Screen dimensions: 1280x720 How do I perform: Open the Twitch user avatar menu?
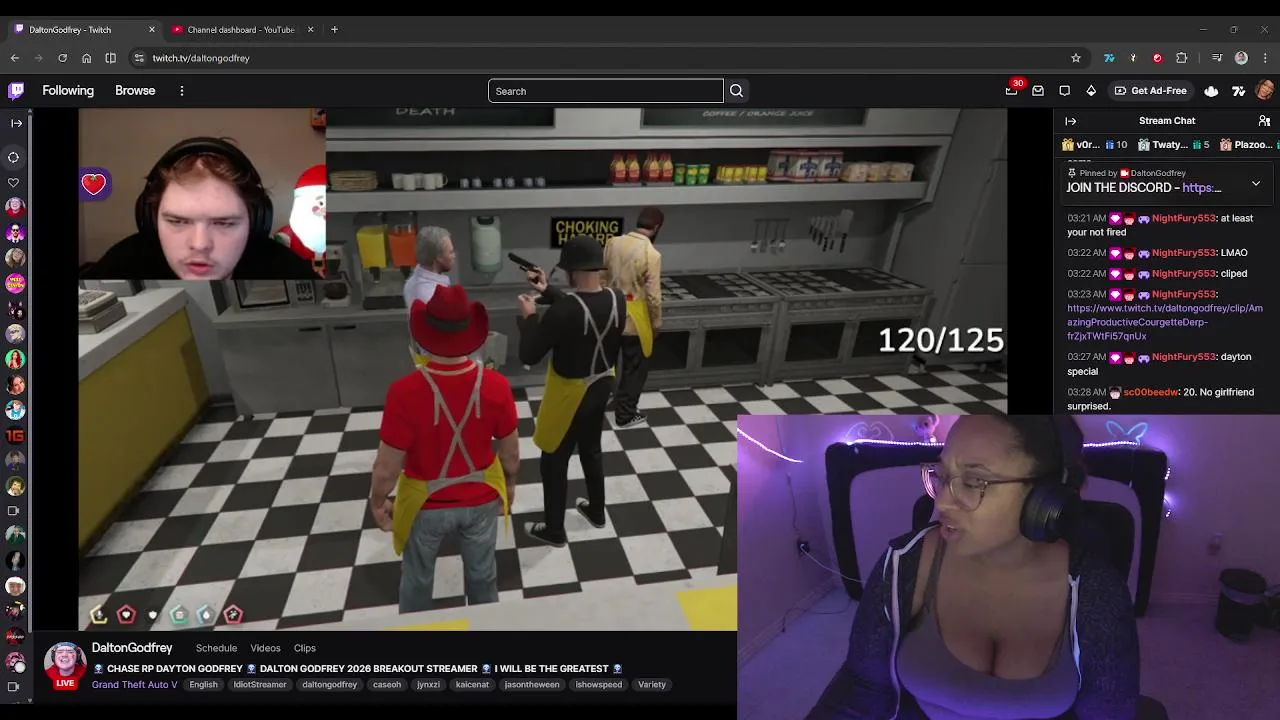coord(1265,91)
